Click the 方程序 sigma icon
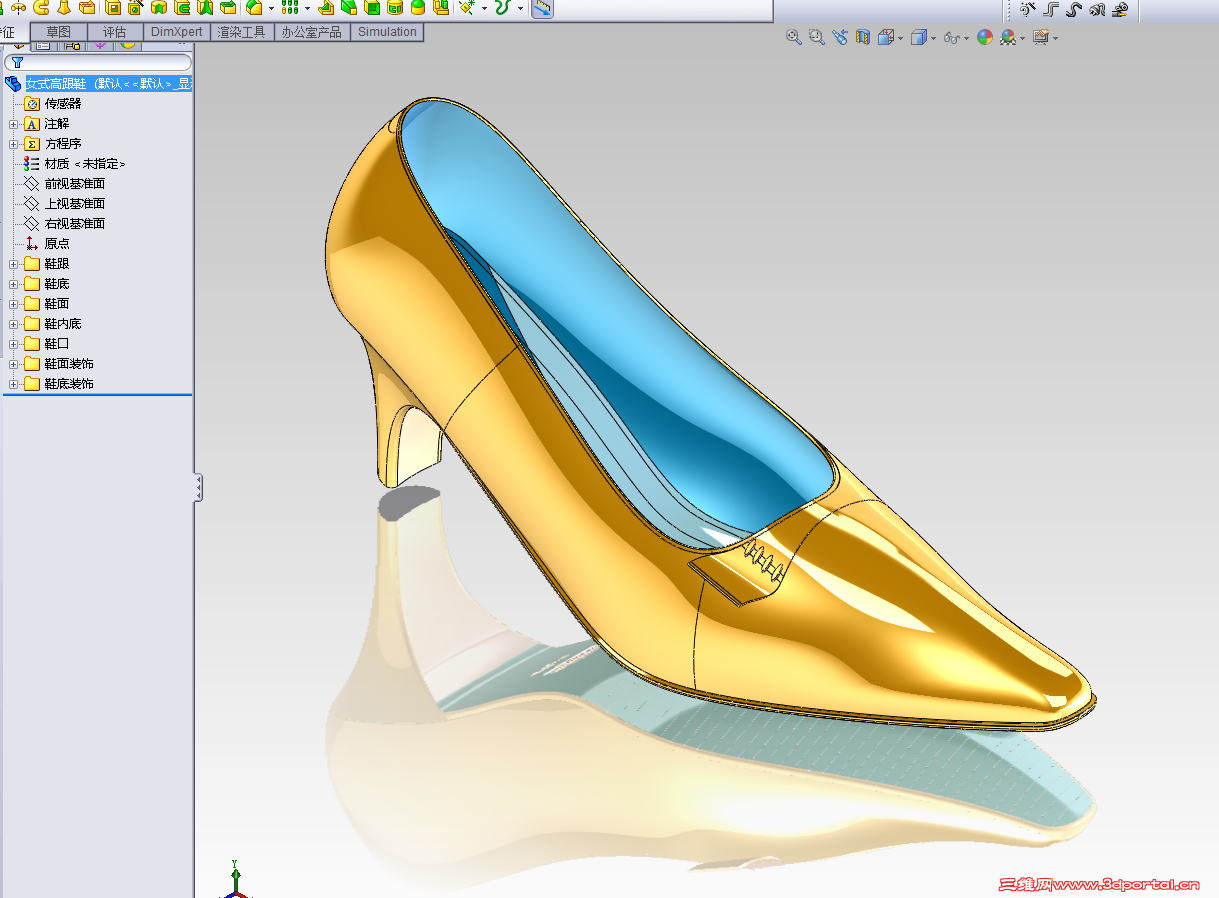Image resolution: width=1219 pixels, height=898 pixels. tap(32, 144)
